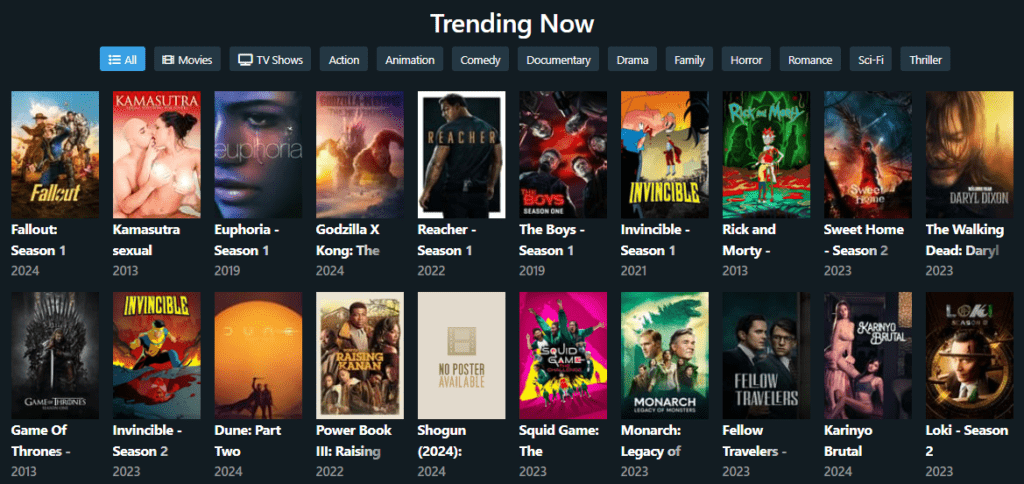Open the Daryl Dixon poster

[970, 155]
